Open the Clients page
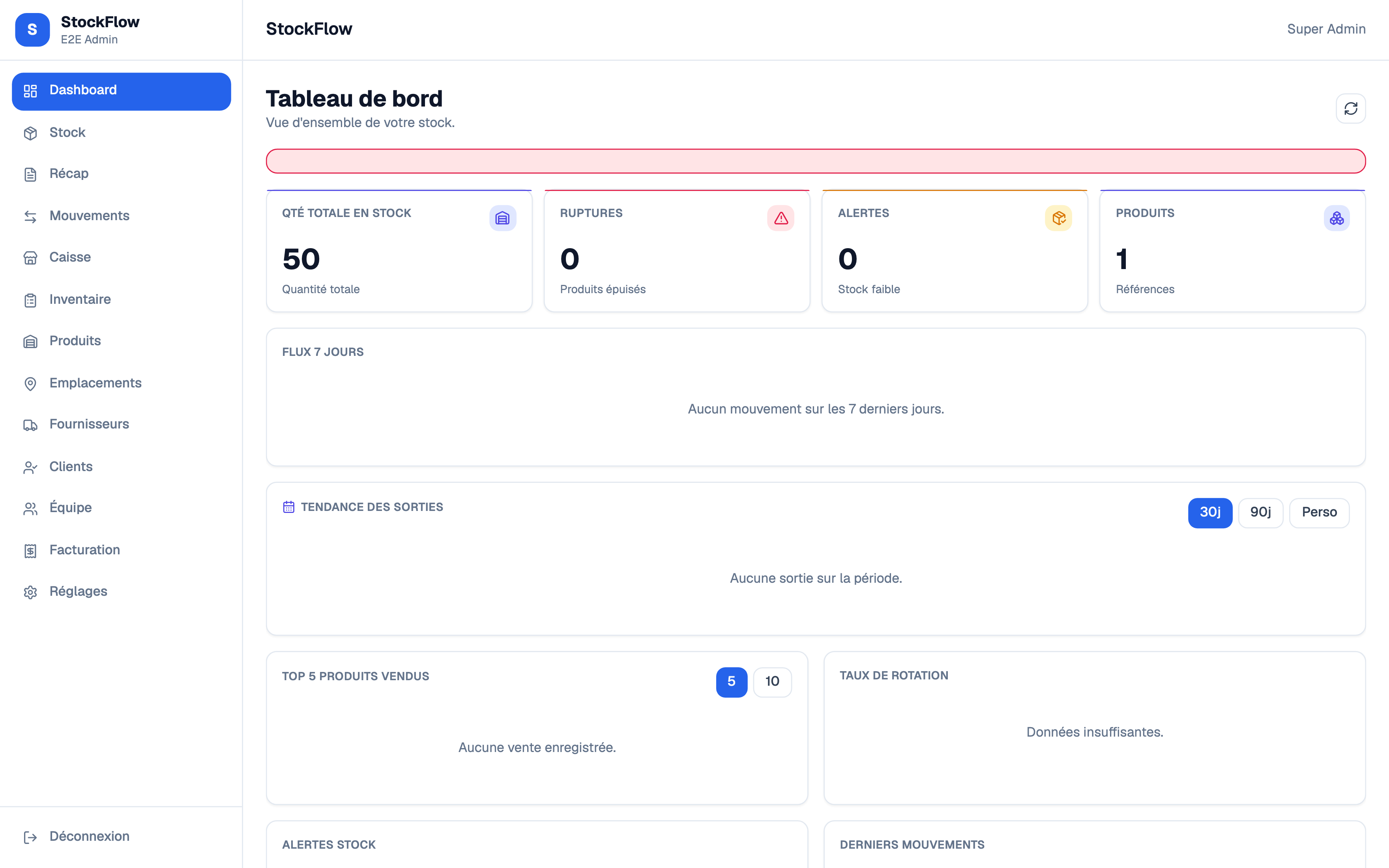 coord(121,467)
